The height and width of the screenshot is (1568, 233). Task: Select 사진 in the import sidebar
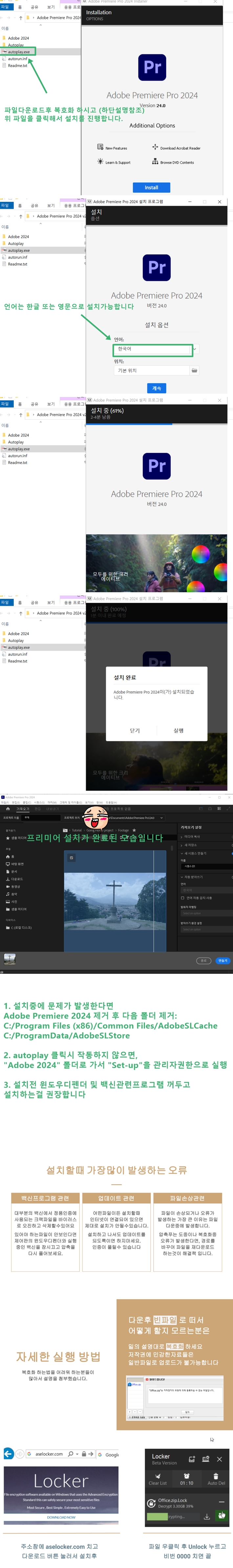pyautogui.click(x=12, y=902)
